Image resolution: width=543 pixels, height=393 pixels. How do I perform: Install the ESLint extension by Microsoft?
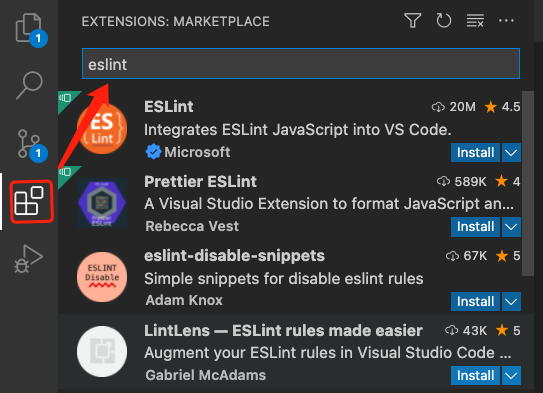pos(475,152)
